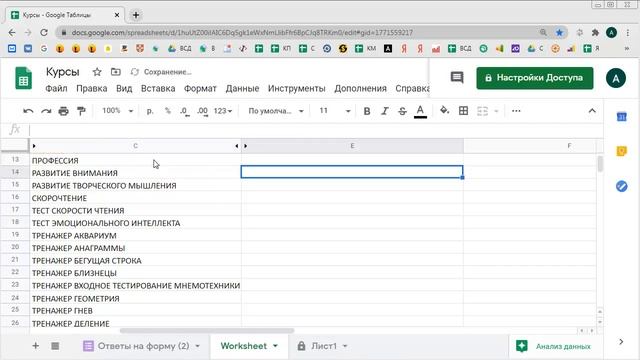Open the account avatar A in Sheets
Screen dimensions: 640x360
tap(616, 78)
